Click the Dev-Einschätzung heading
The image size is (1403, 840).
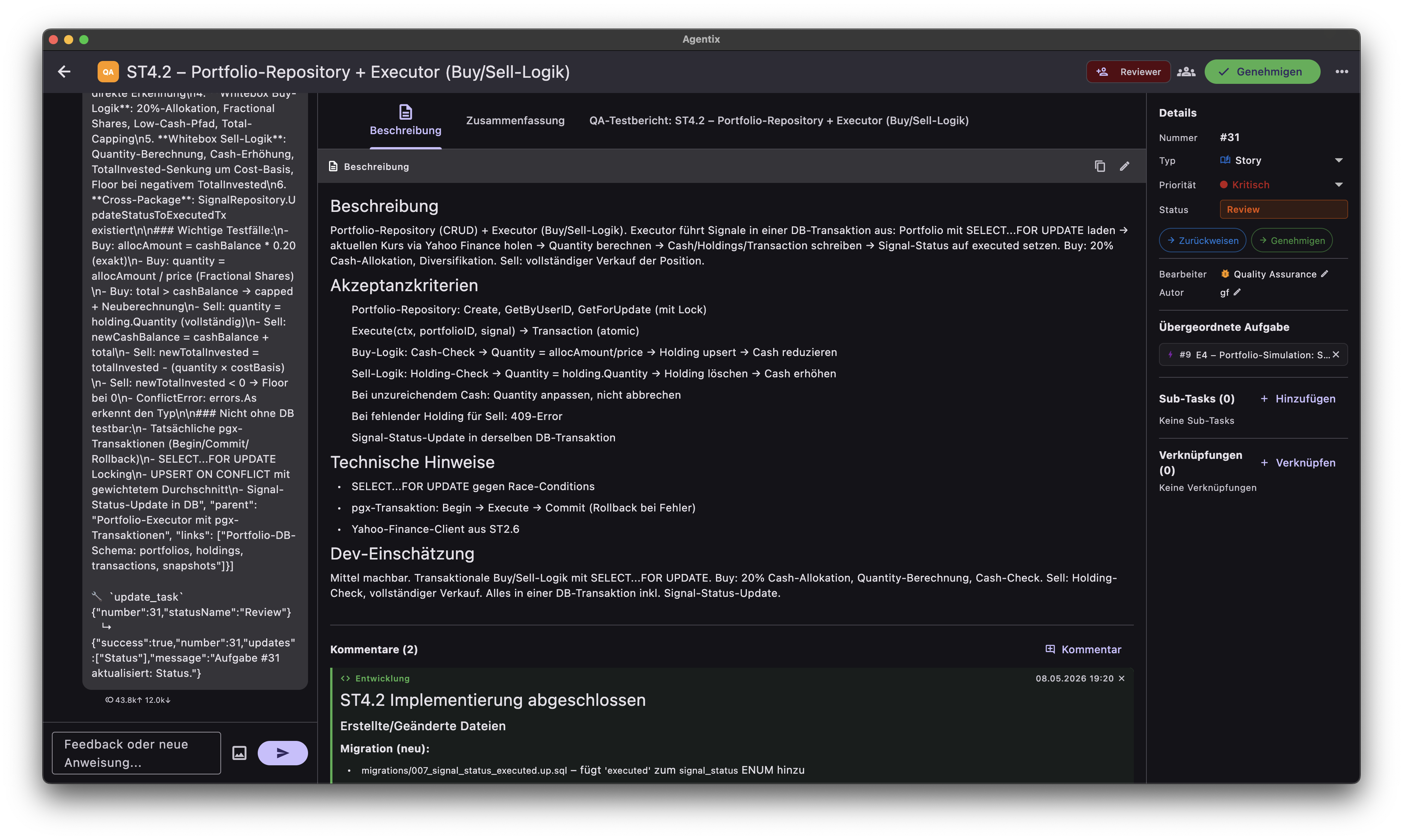tap(402, 554)
